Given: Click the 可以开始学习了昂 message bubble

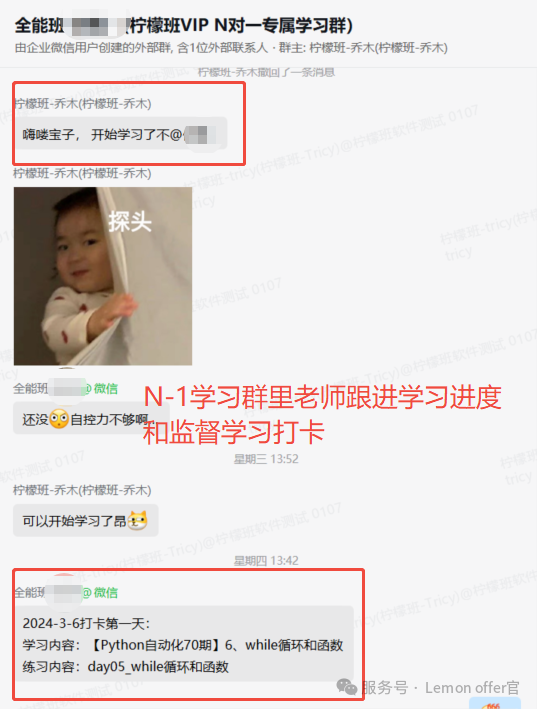Looking at the screenshot, I should [x=86, y=520].
